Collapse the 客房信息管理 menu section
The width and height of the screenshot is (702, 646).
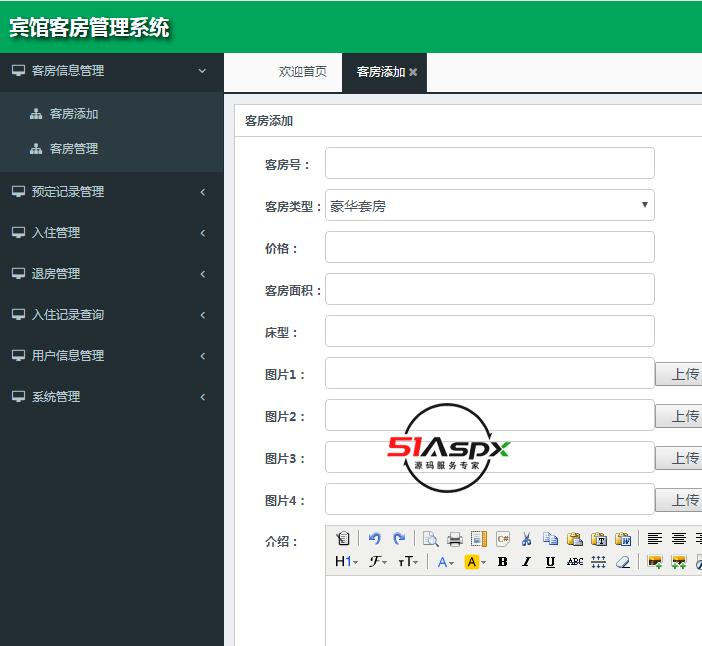point(111,71)
